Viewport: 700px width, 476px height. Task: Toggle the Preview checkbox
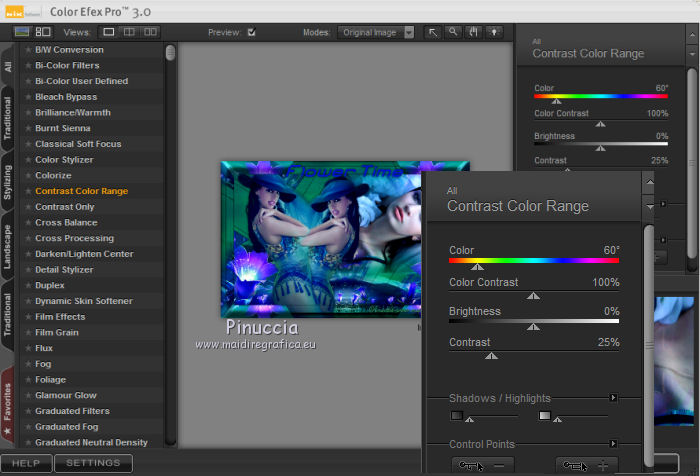tap(252, 32)
